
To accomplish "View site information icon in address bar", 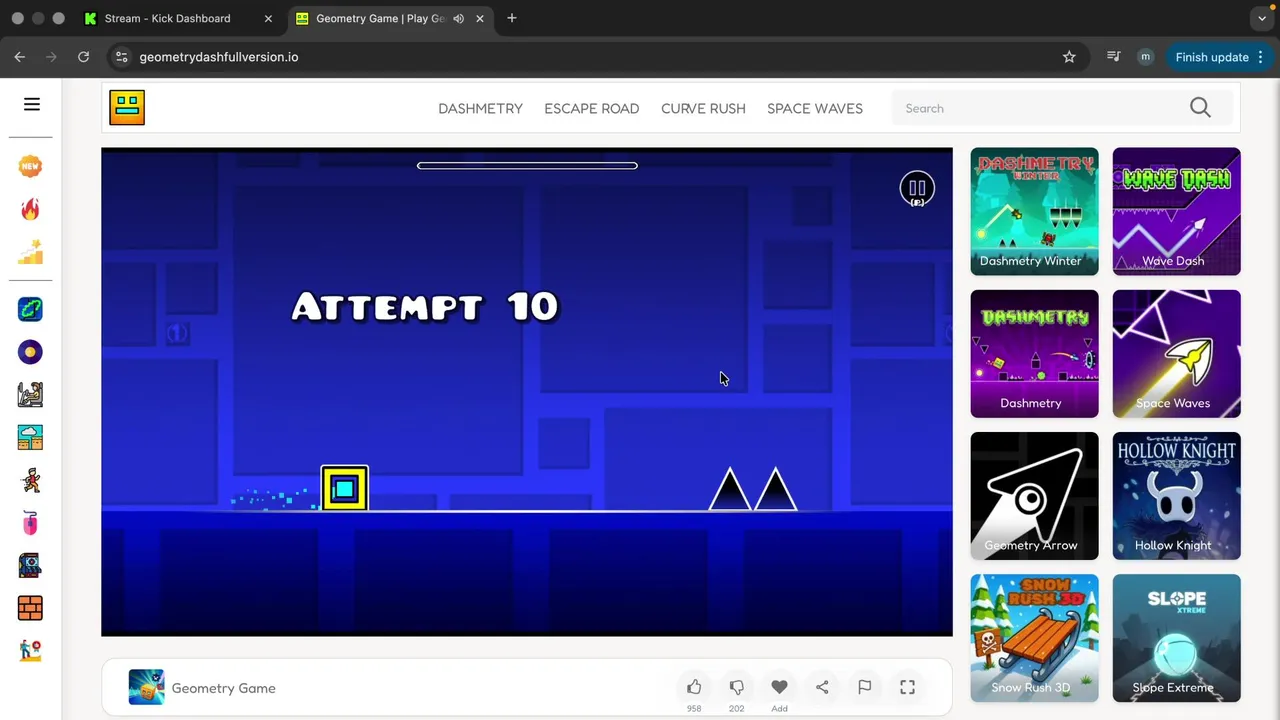I will (x=121, y=57).
